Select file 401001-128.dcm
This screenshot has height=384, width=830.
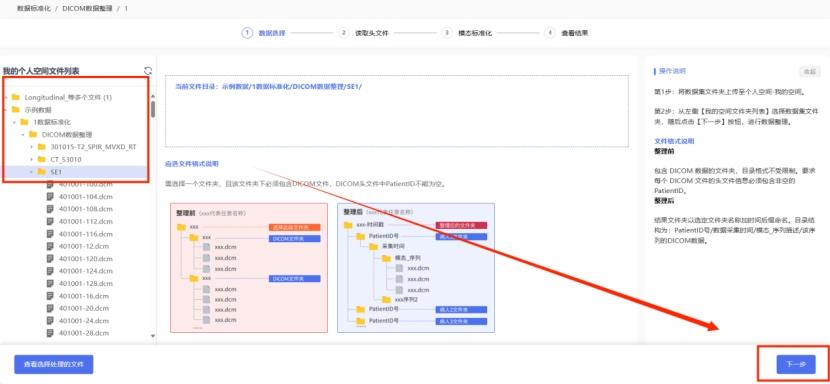85,283
